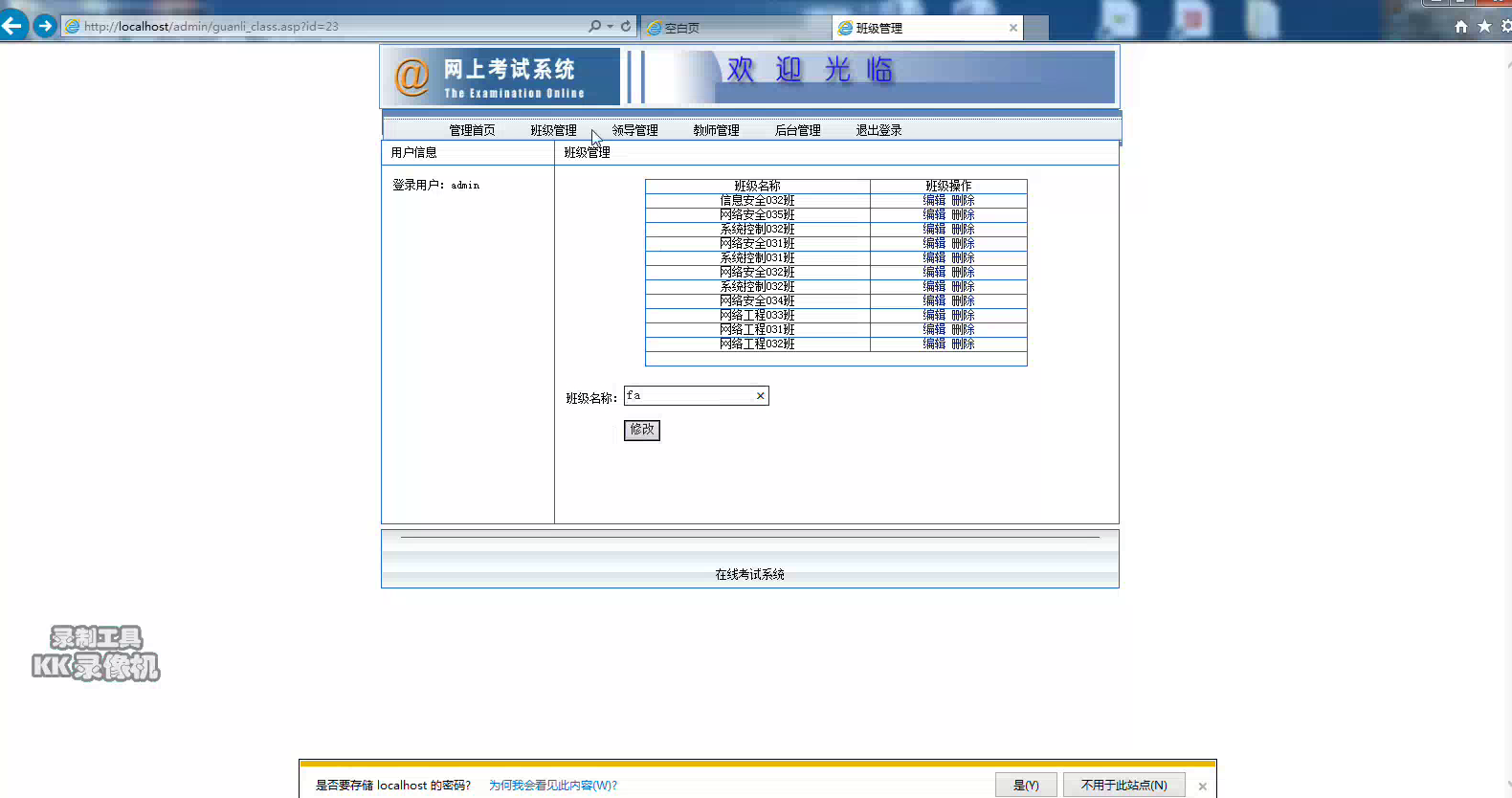Click the 班级名称 column header
The width and height of the screenshot is (1512, 798).
click(x=758, y=186)
